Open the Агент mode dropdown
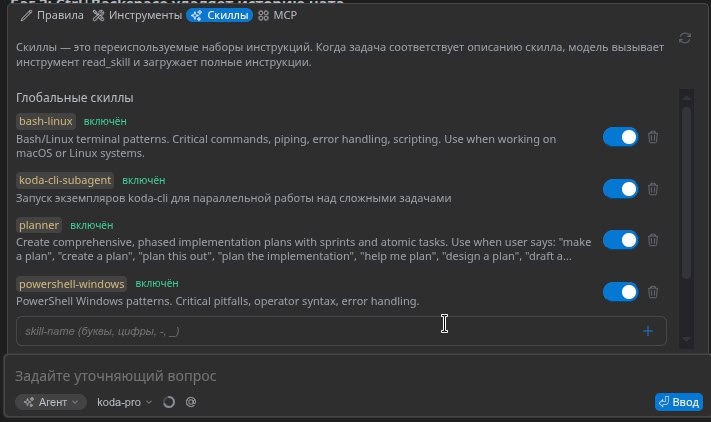This screenshot has height=422, width=711. click(51, 402)
